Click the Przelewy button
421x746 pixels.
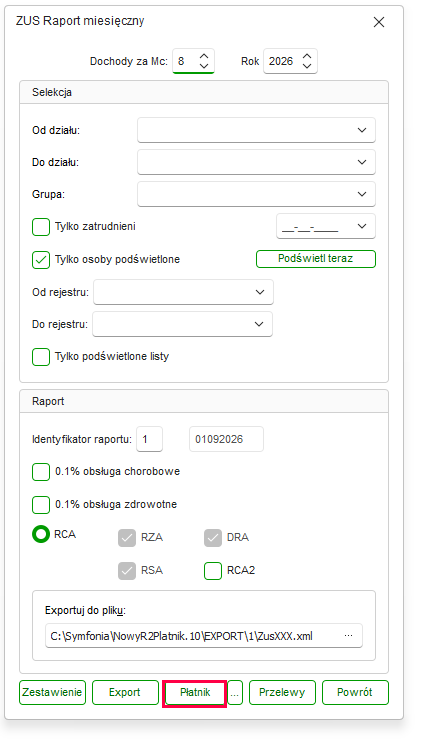[283, 692]
